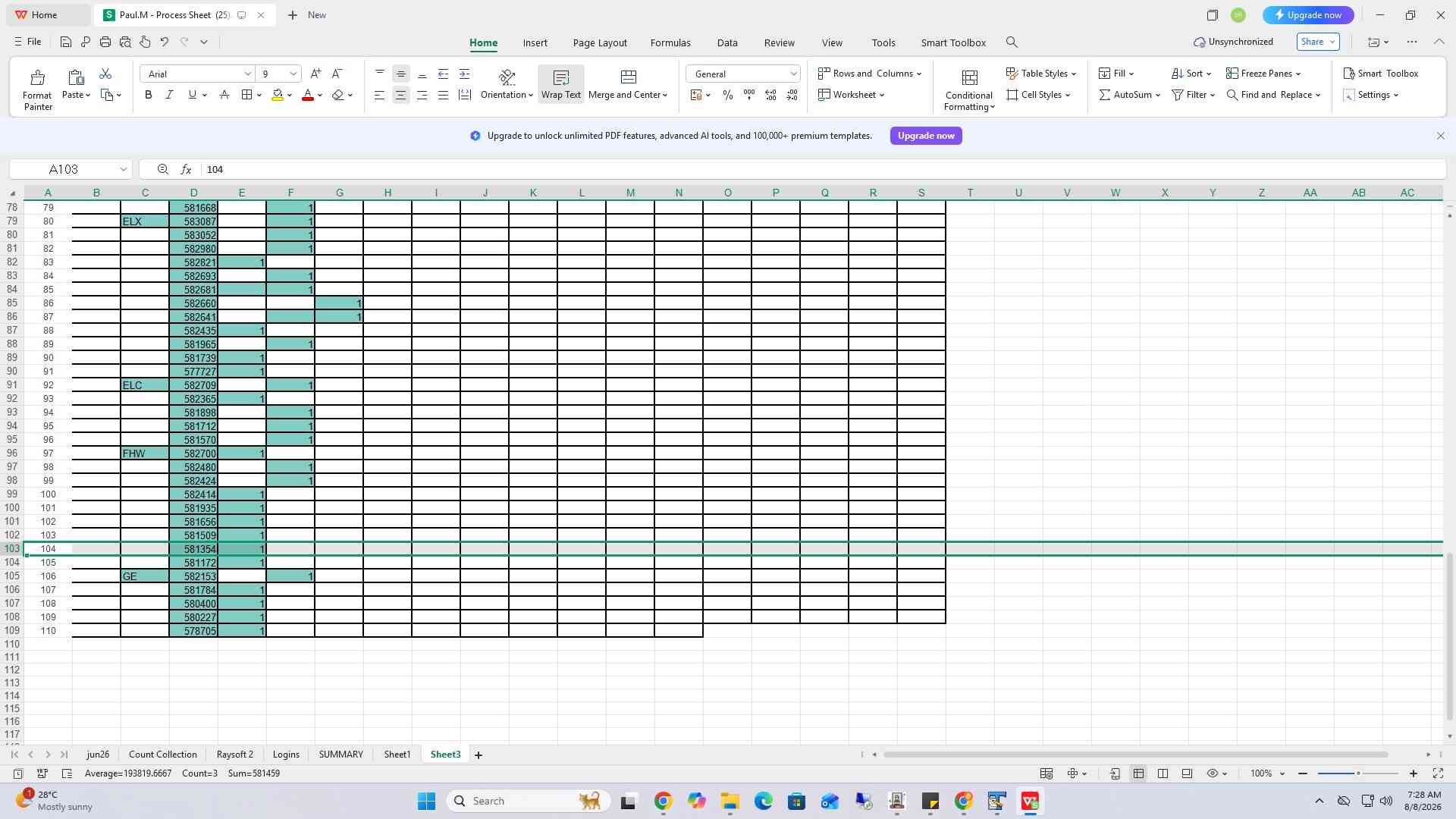
Task: Click the AutoSum sigma icon
Action: (1105, 95)
